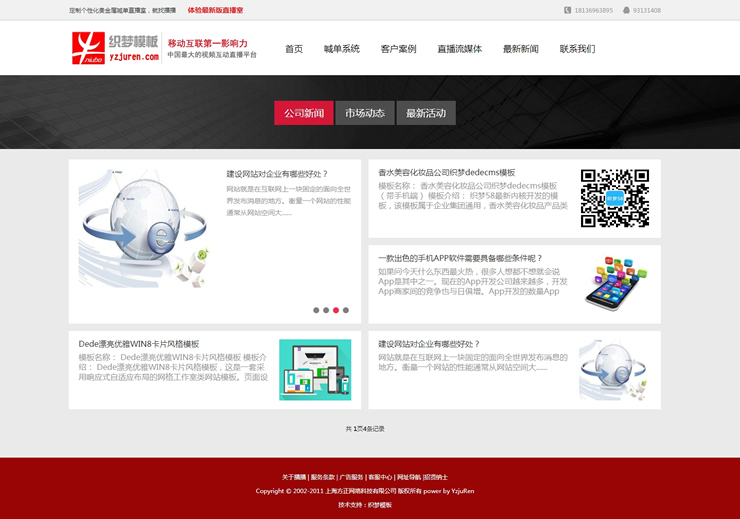Select the first carousel dot
The image size is (740, 519).
(x=316, y=310)
